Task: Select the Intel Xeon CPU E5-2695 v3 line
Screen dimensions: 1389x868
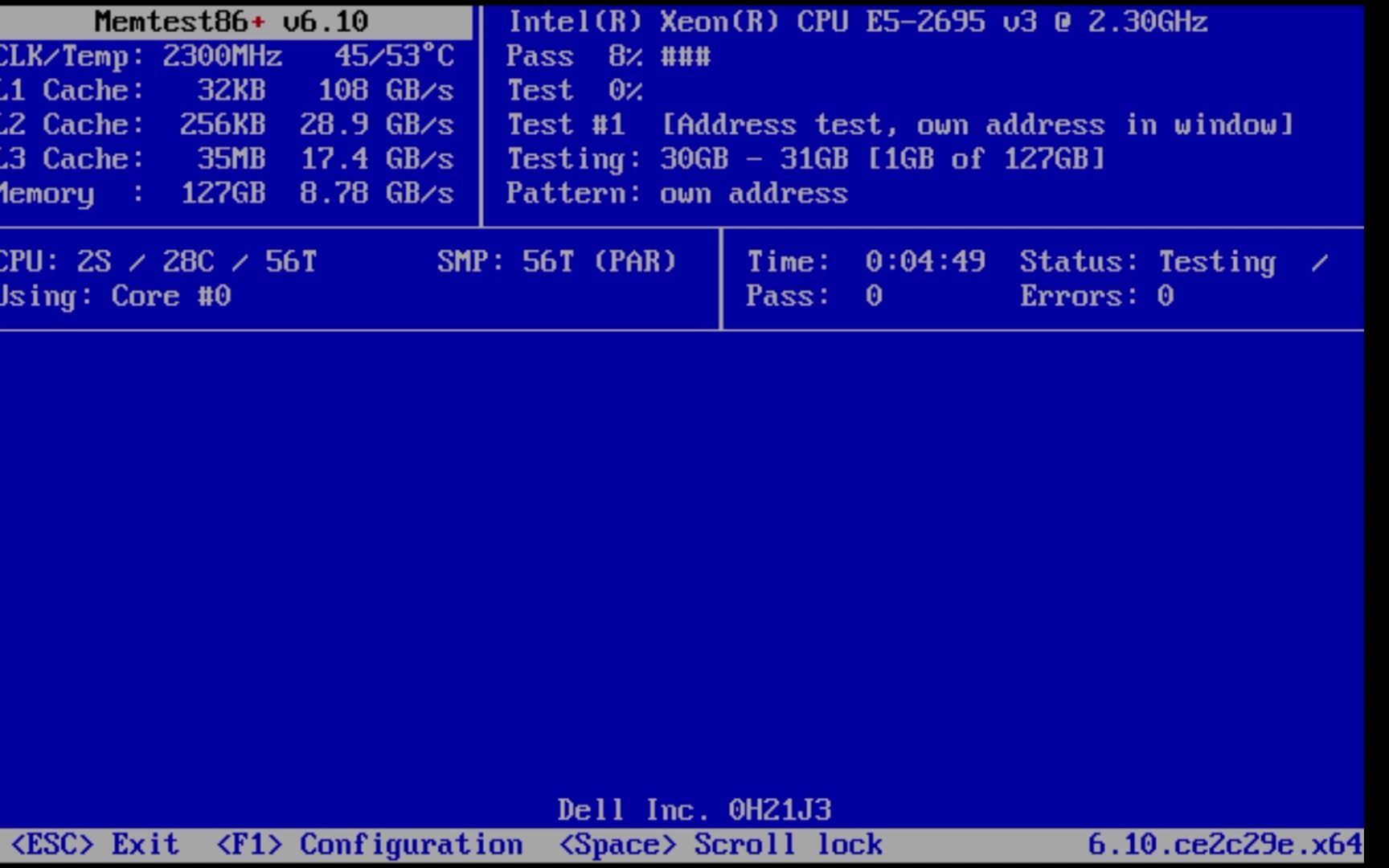Action: 857,22
